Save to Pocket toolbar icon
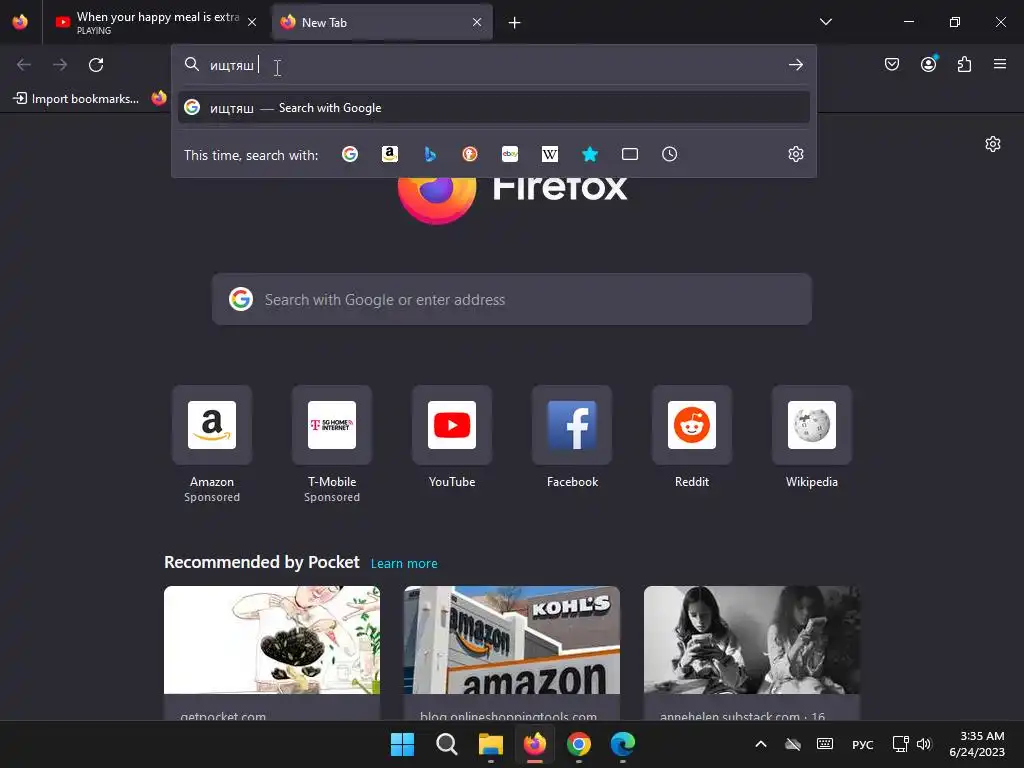This screenshot has height=768, width=1024. point(892,64)
